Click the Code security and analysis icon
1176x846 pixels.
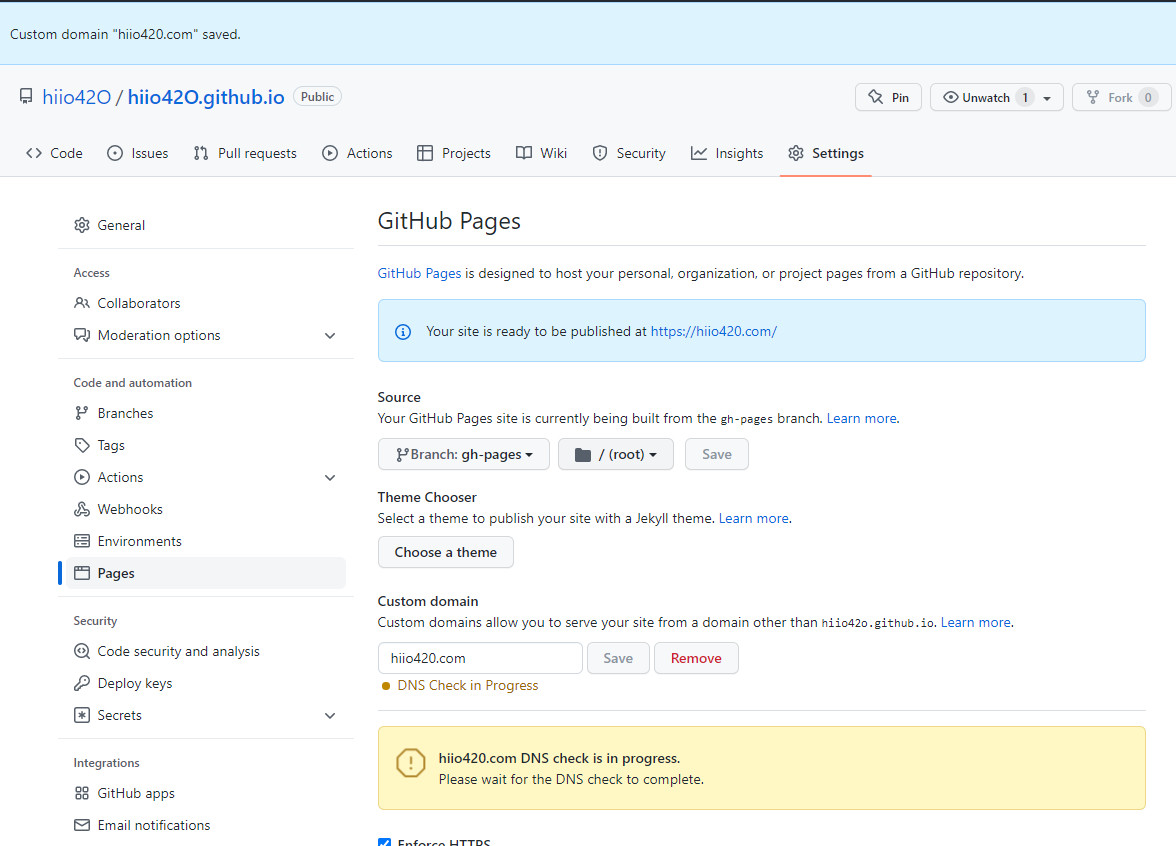[x=82, y=651]
